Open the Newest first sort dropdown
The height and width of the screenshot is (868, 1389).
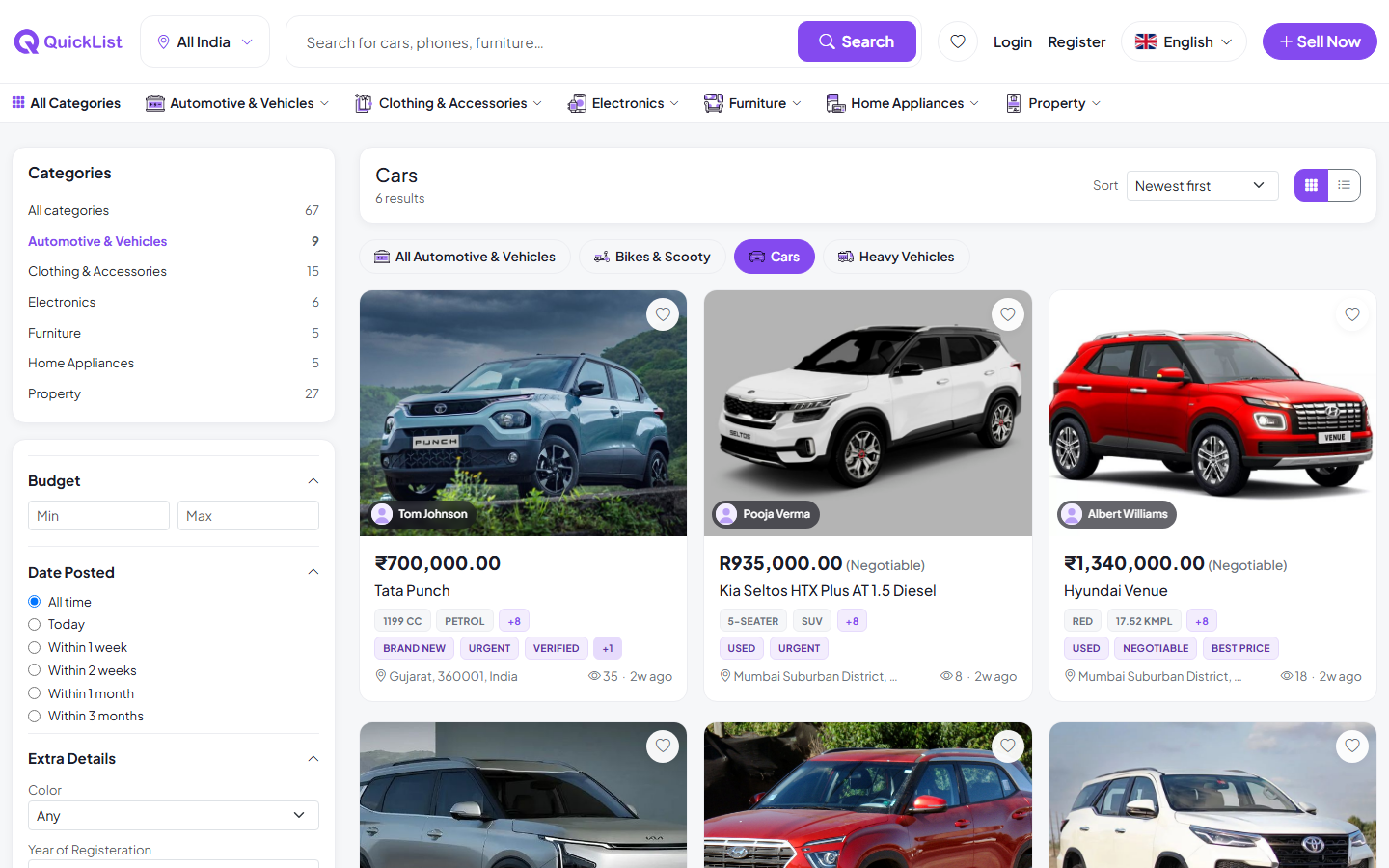pyautogui.click(x=1202, y=185)
